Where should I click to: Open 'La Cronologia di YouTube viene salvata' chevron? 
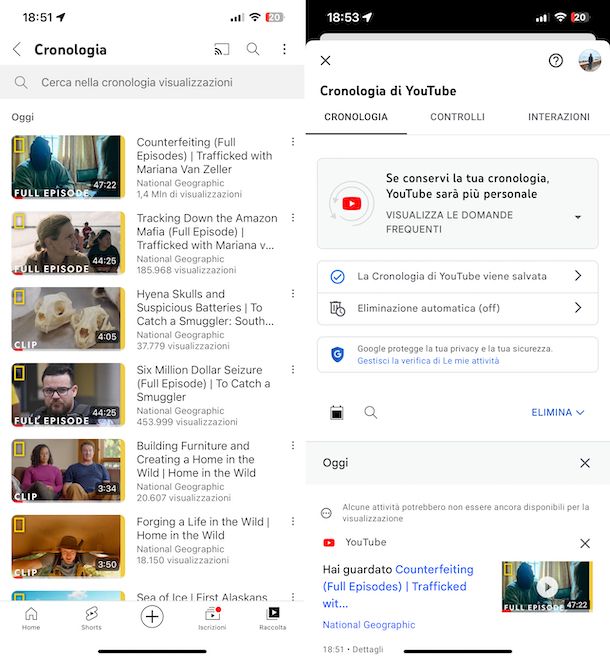pos(578,276)
